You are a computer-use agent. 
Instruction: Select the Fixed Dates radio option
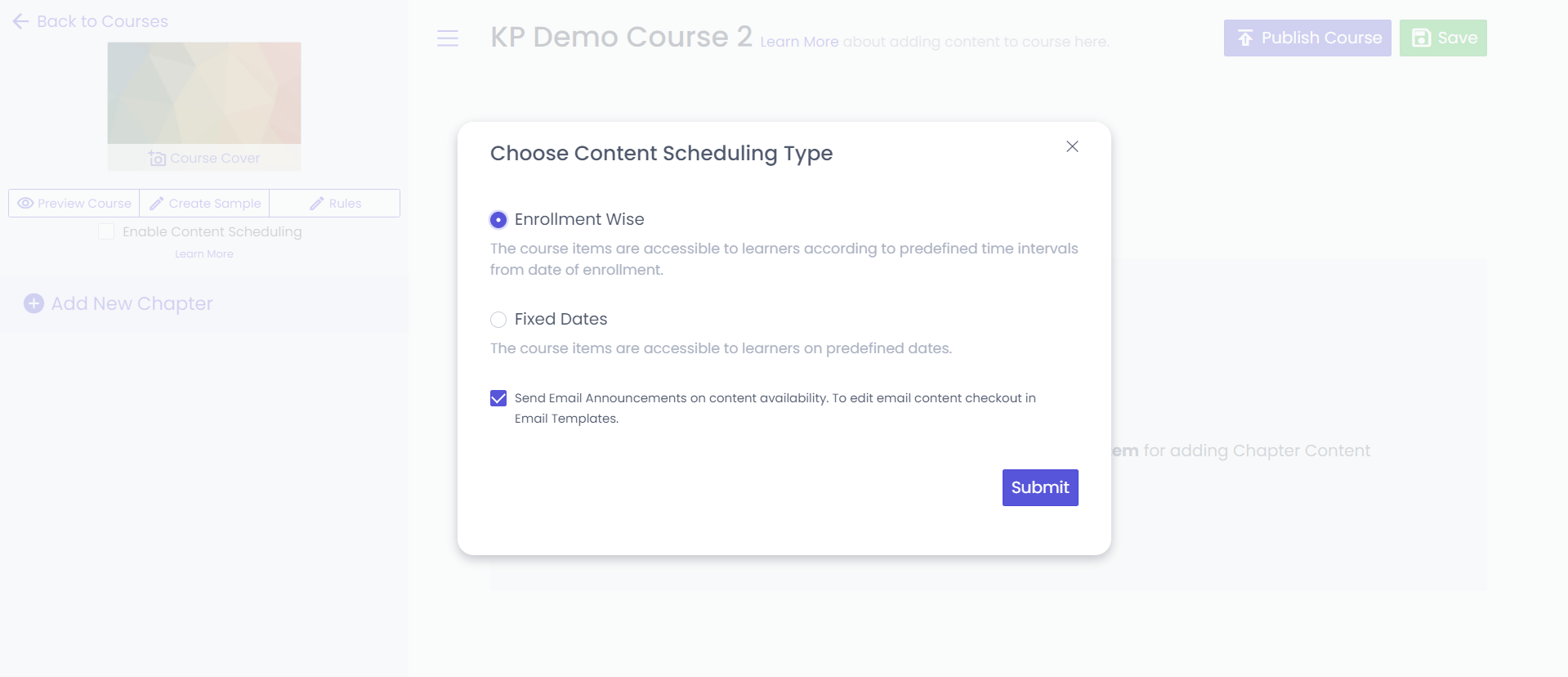[498, 320]
